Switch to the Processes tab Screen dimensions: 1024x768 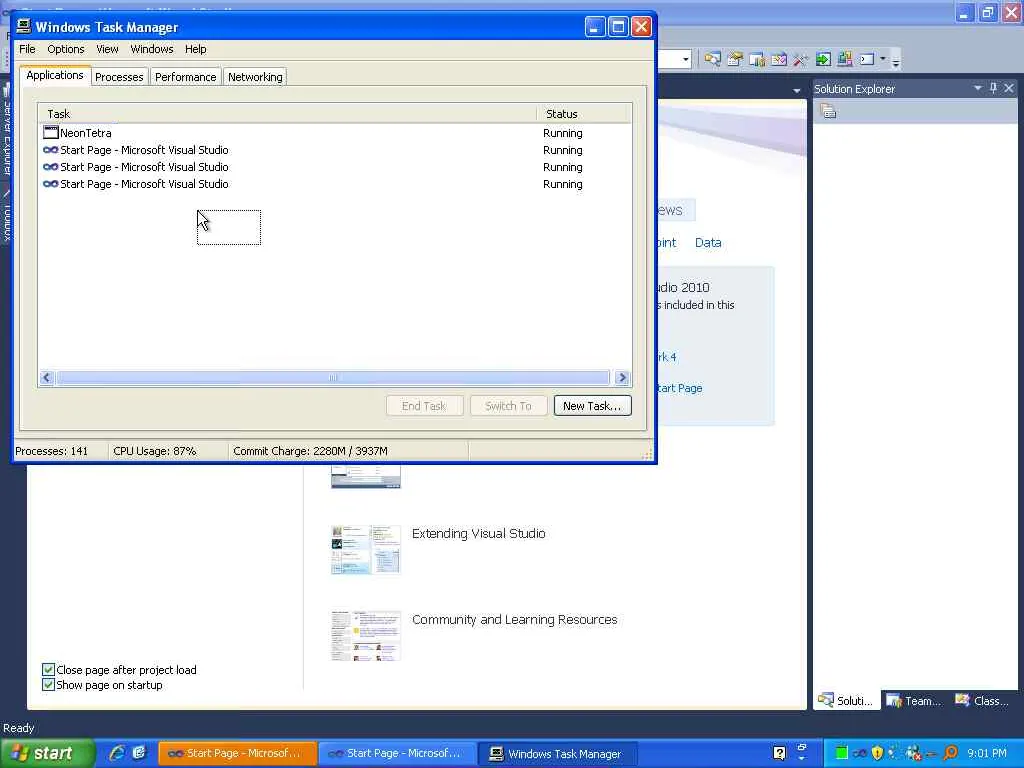[x=119, y=77]
